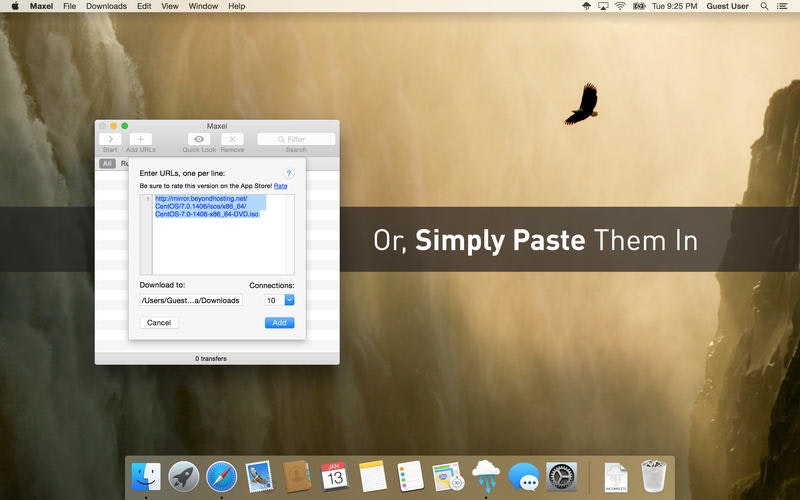Screen dimensions: 800x500
Task: Open Calendar showing 13 in Dock
Action: (x=335, y=477)
